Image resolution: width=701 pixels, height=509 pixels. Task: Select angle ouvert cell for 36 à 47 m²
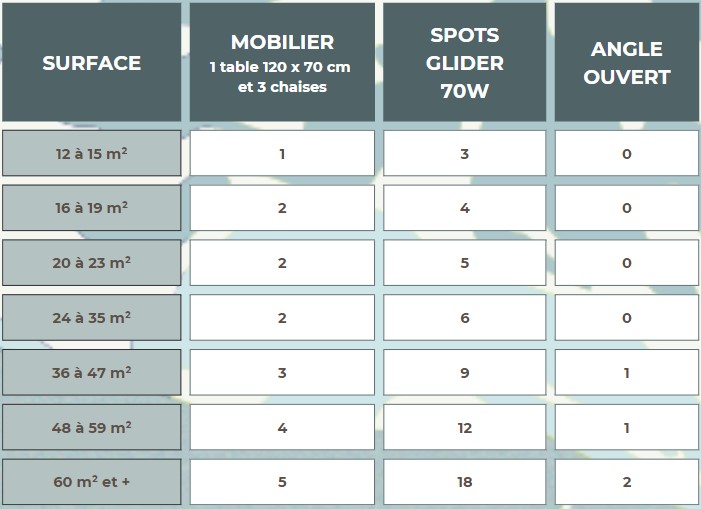(627, 373)
